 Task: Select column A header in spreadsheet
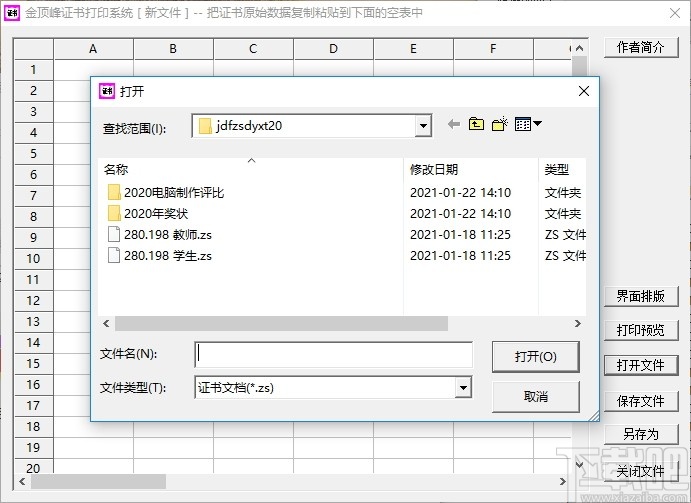tap(93, 49)
